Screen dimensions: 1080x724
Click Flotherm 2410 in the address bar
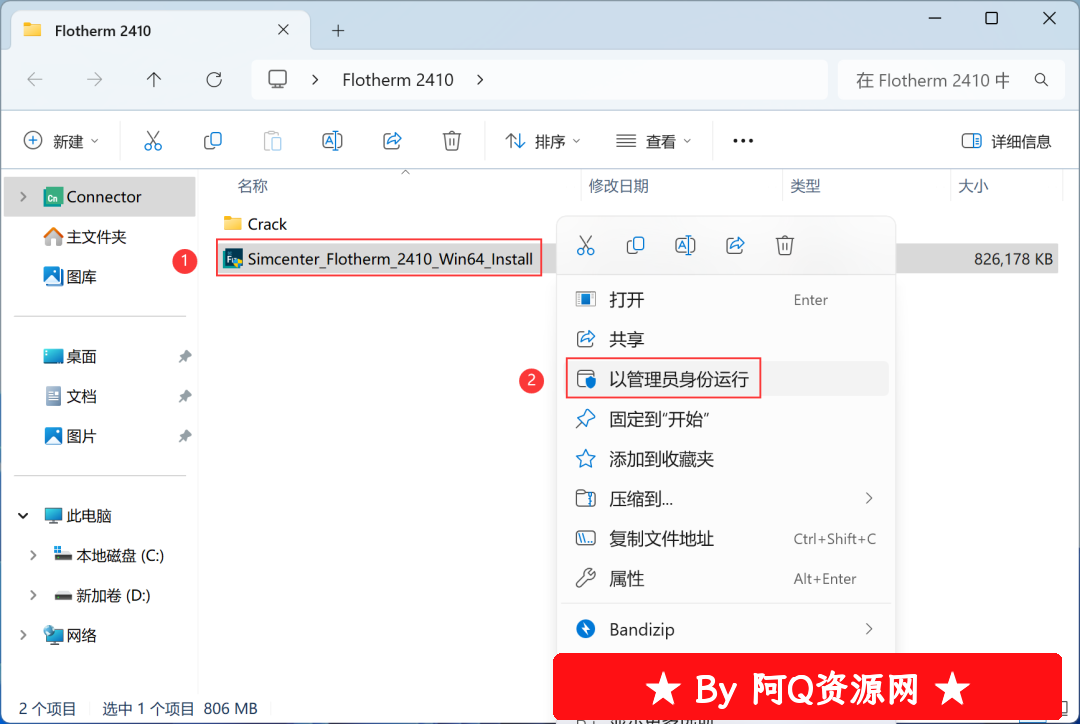(398, 80)
